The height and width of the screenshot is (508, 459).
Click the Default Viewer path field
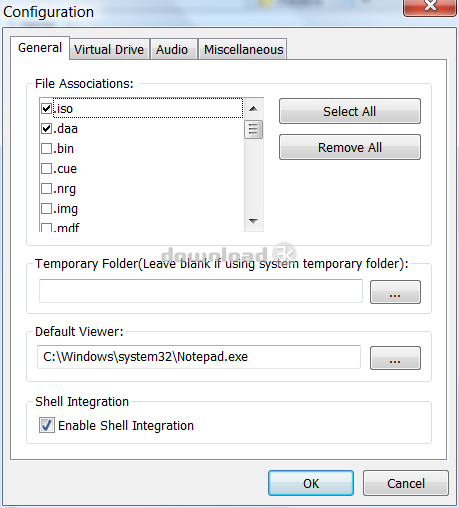point(199,357)
